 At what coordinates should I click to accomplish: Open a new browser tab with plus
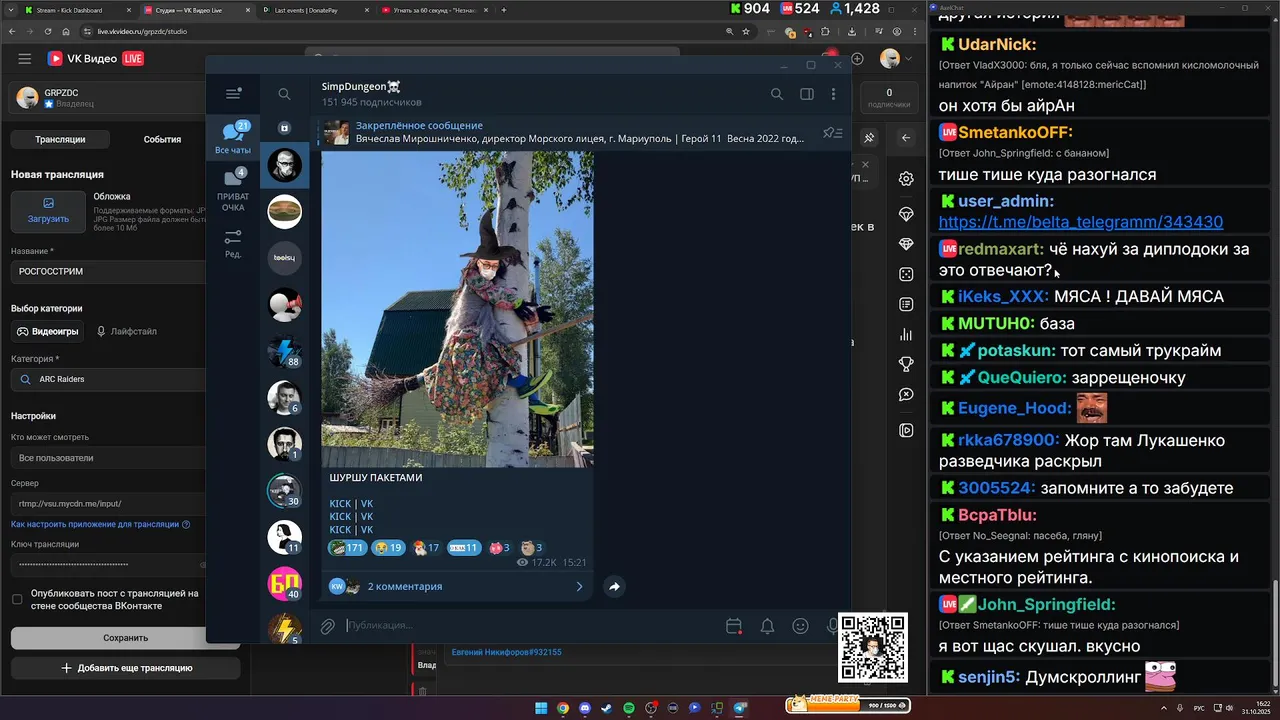point(504,10)
